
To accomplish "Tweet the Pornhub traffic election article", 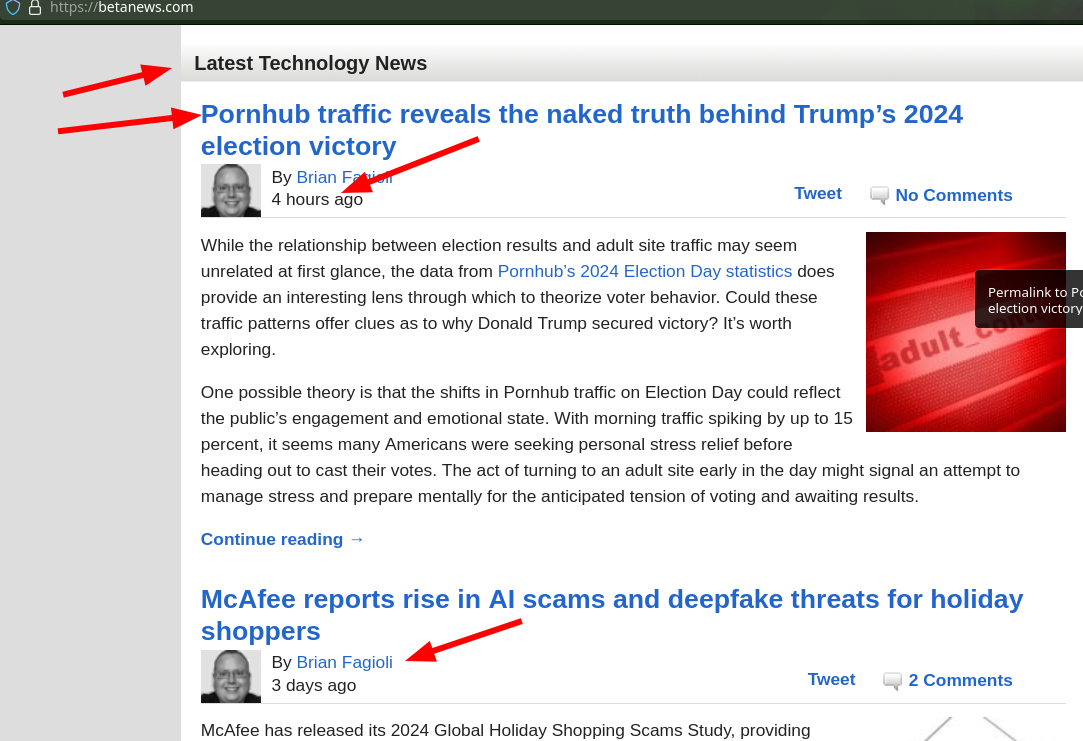I will (818, 193).
